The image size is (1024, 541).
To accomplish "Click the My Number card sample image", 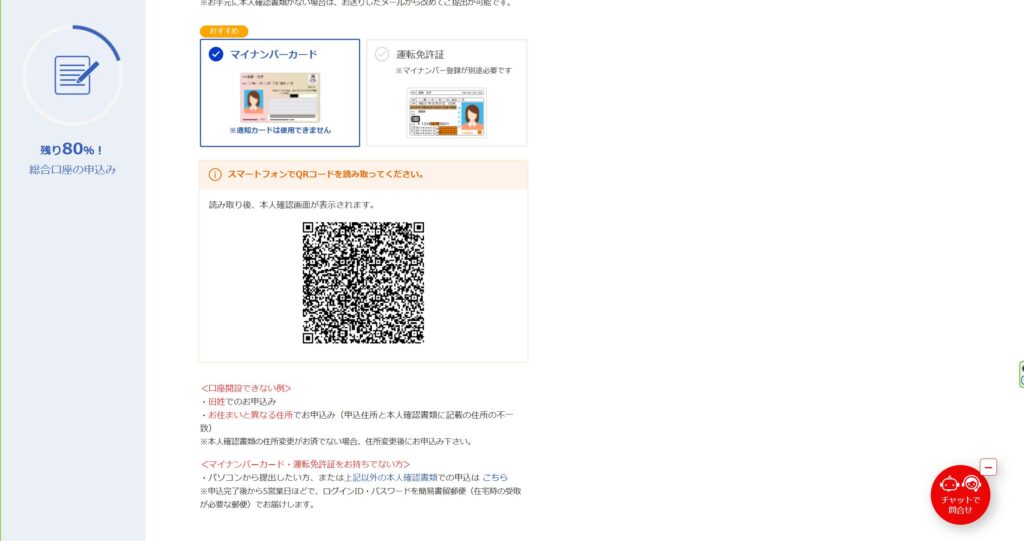I will pyautogui.click(x=280, y=97).
